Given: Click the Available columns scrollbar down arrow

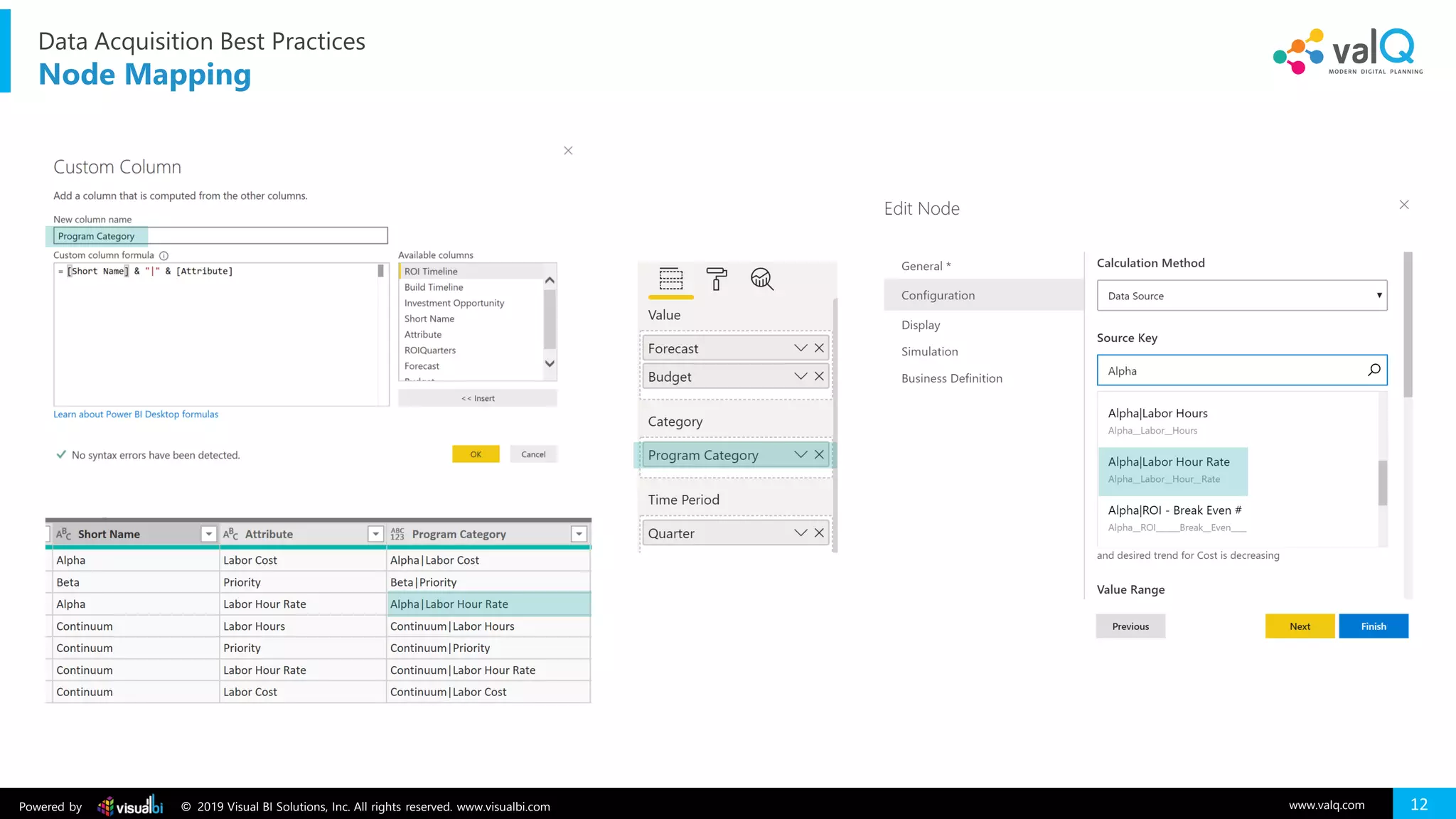Looking at the screenshot, I should [x=550, y=363].
